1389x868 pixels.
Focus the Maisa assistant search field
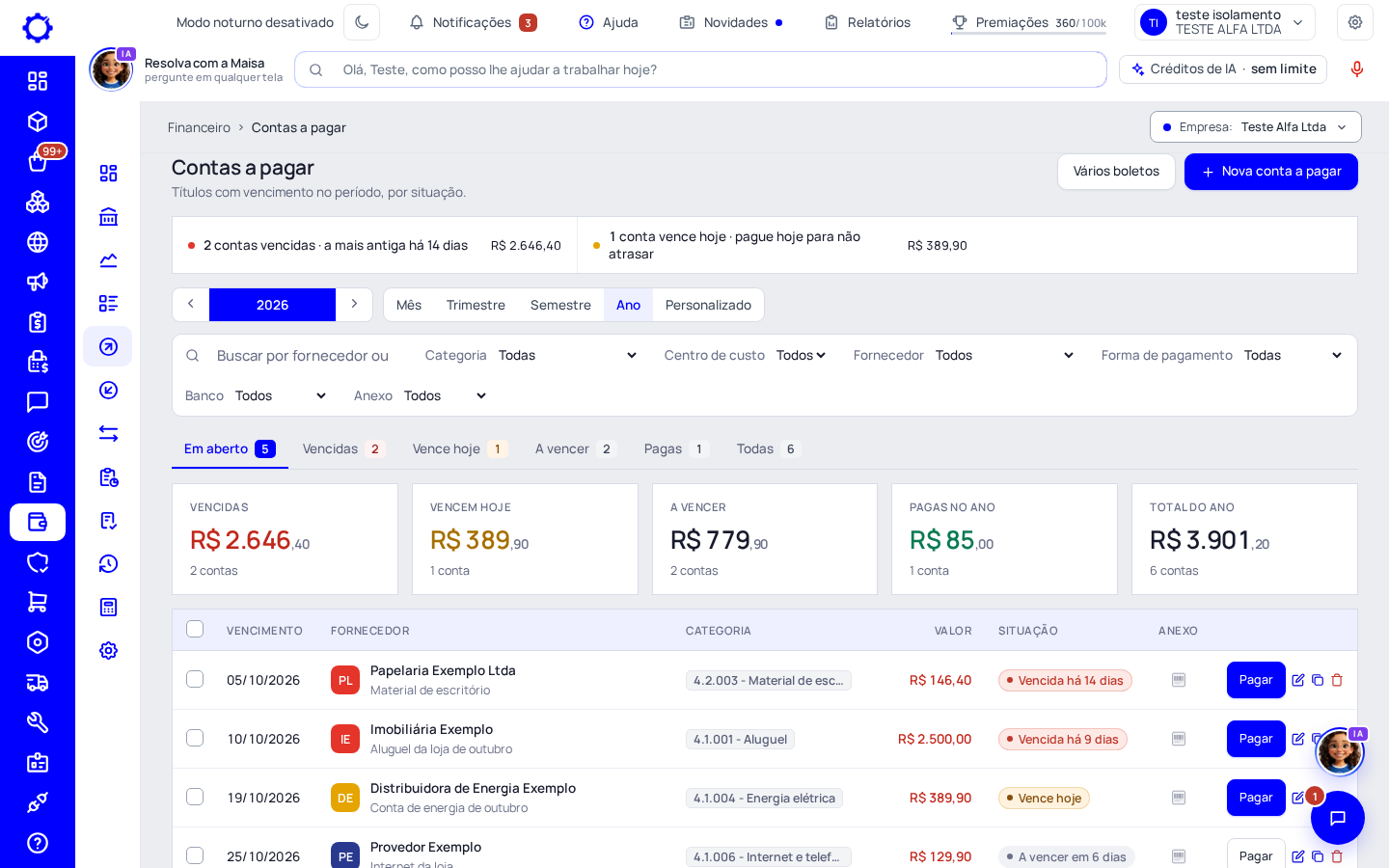(x=700, y=69)
